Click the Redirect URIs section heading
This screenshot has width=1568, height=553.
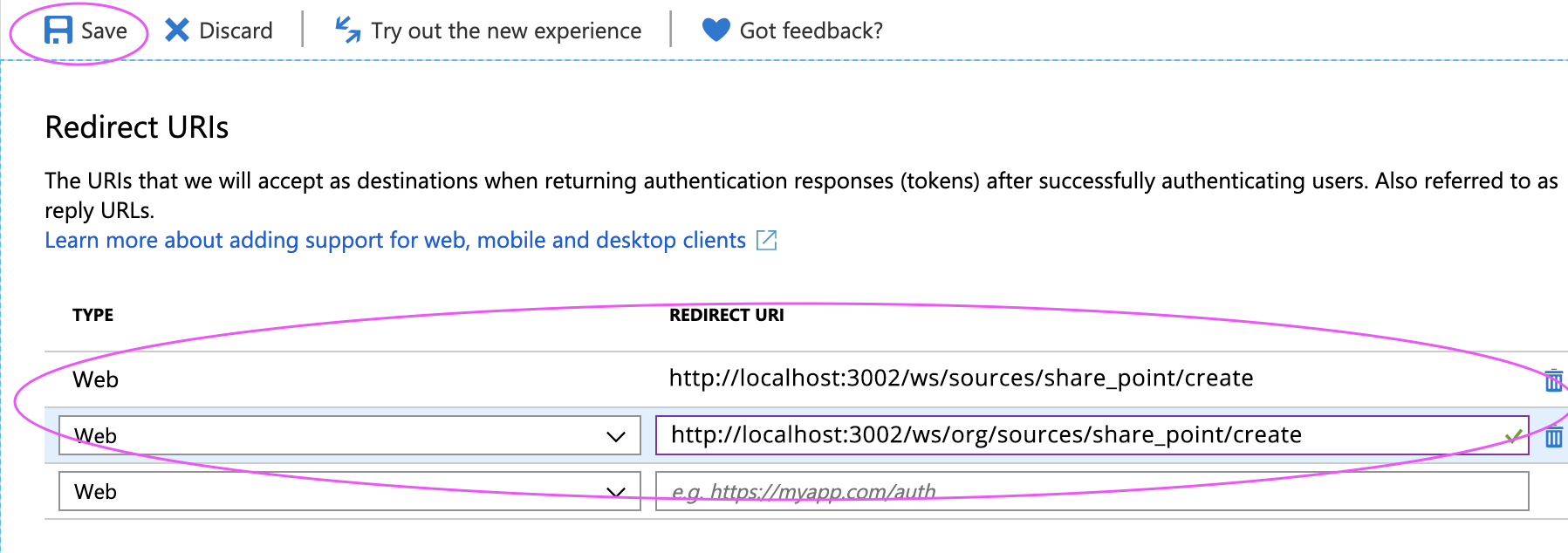click(137, 127)
